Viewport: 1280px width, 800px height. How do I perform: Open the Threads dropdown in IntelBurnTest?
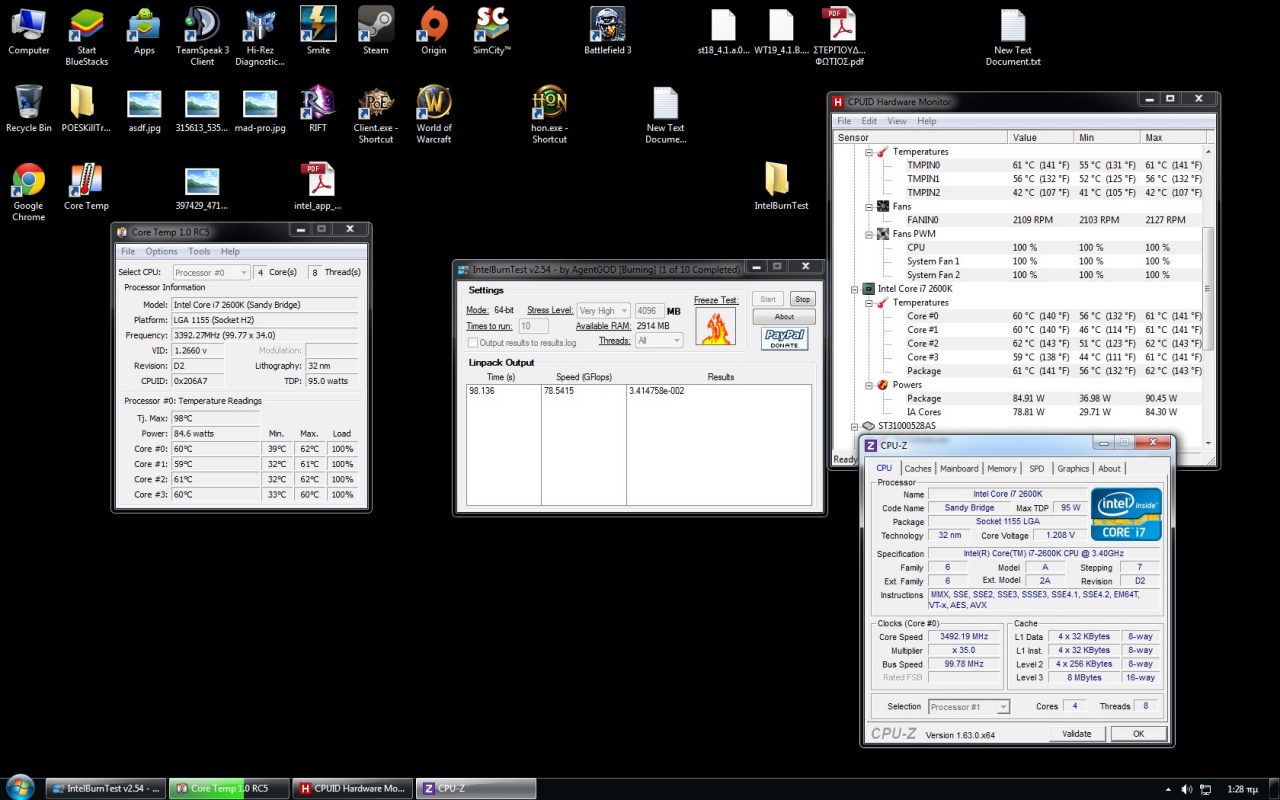pyautogui.click(x=659, y=341)
